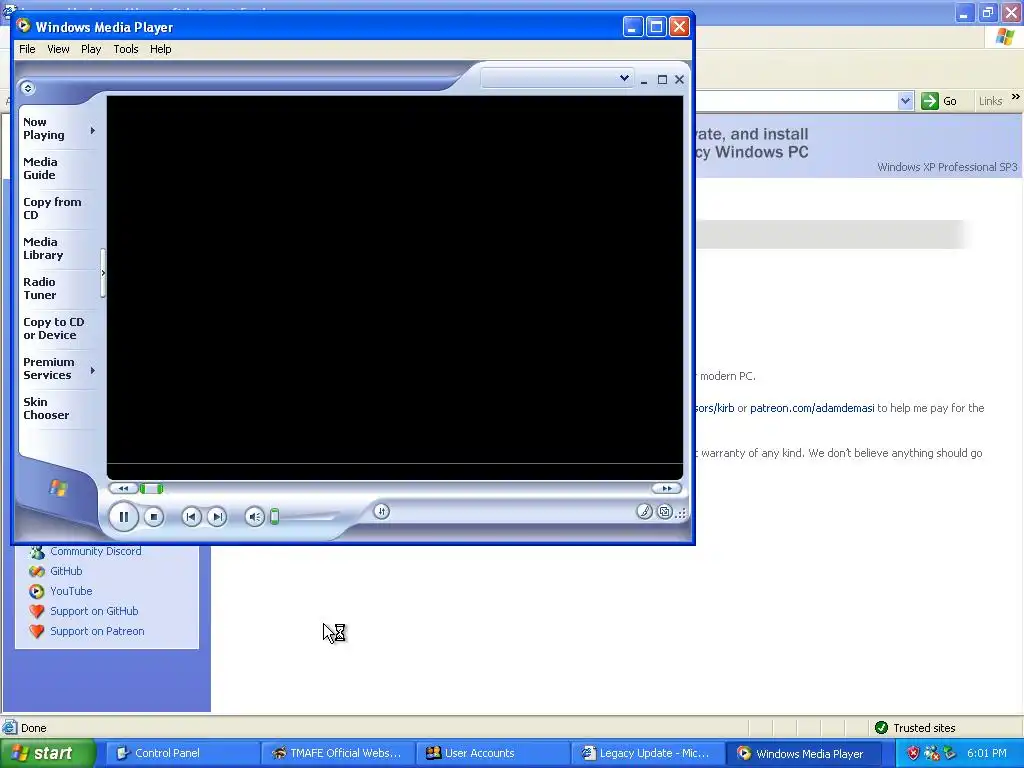Image resolution: width=1024 pixels, height=768 pixels.
Task: Switch to skin mode icon
Action: (664, 511)
